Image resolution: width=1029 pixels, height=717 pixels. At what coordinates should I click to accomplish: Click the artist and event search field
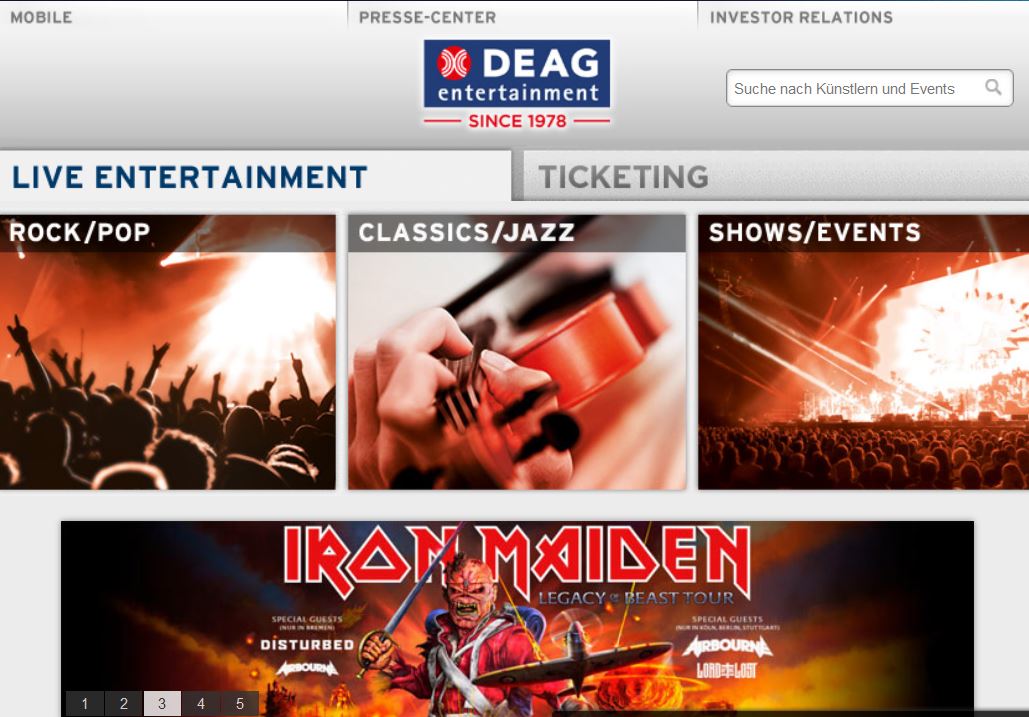[870, 88]
